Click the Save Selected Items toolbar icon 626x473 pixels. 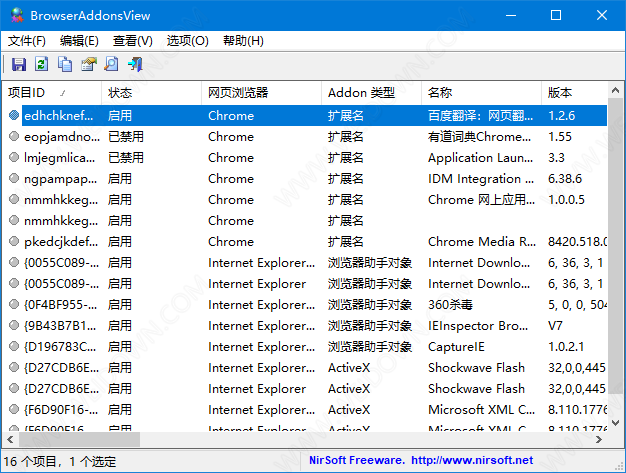pos(19,64)
